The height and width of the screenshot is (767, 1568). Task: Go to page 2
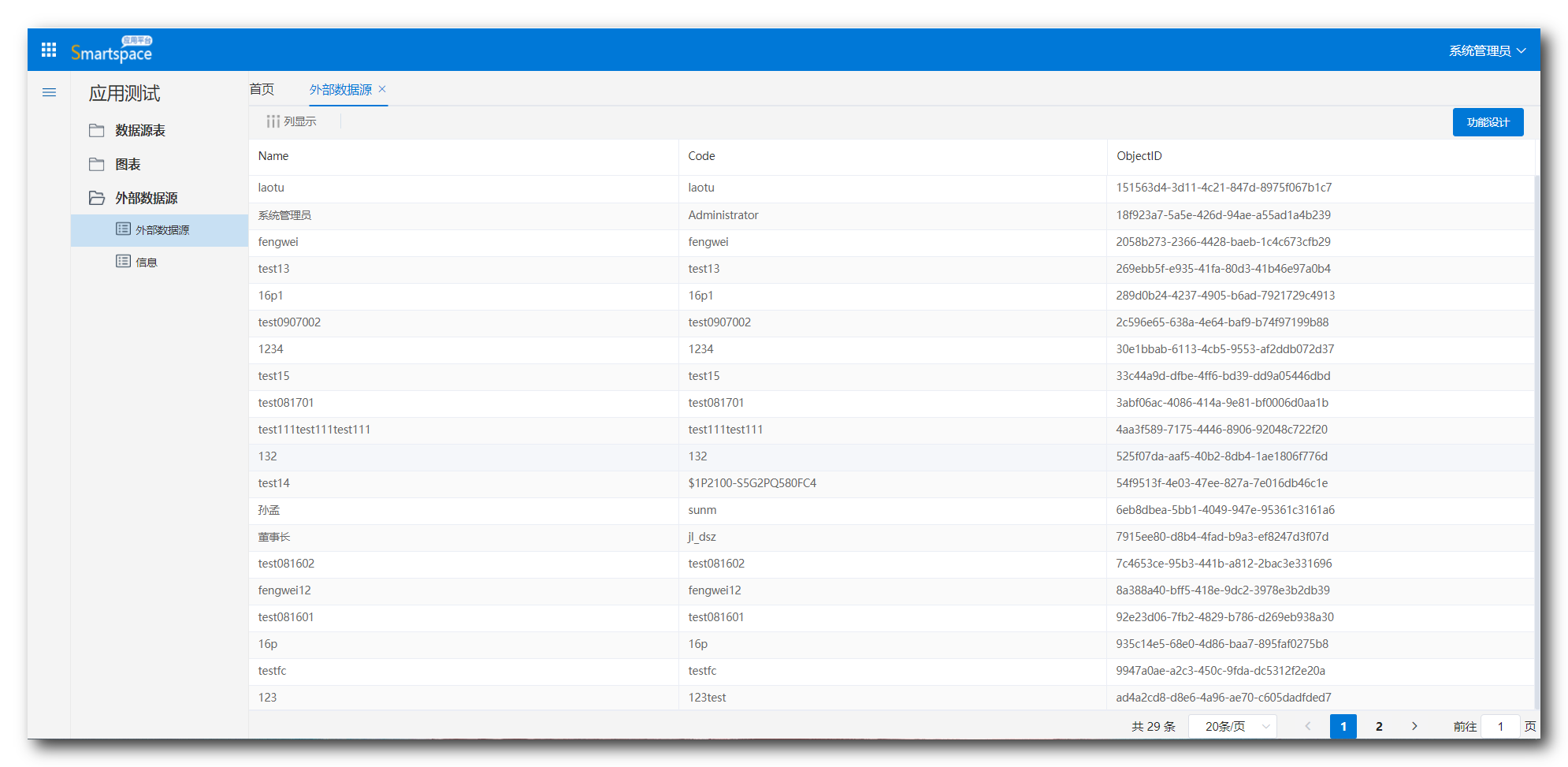coord(1379,726)
